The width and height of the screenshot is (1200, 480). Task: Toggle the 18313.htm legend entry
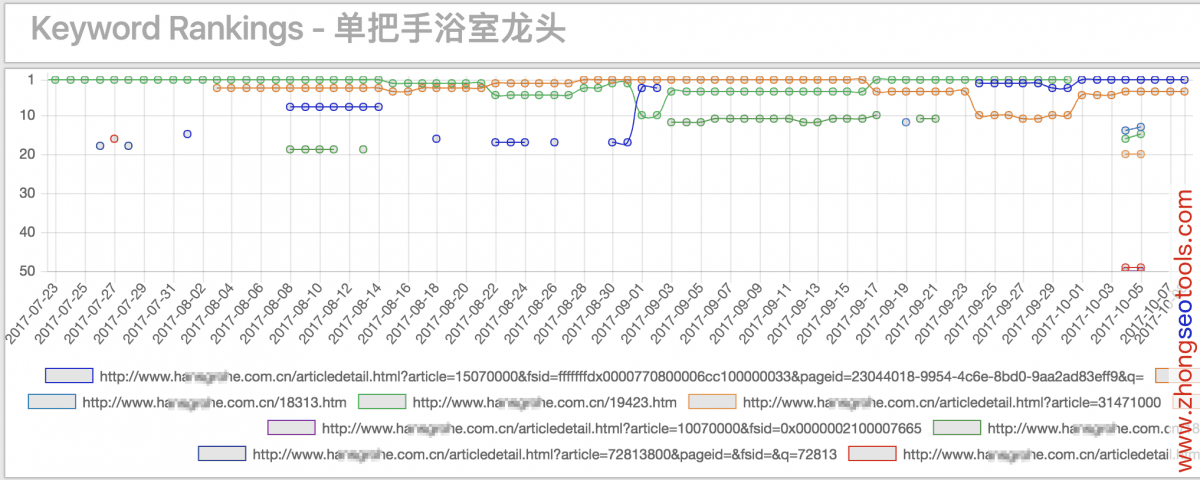click(x=214, y=430)
